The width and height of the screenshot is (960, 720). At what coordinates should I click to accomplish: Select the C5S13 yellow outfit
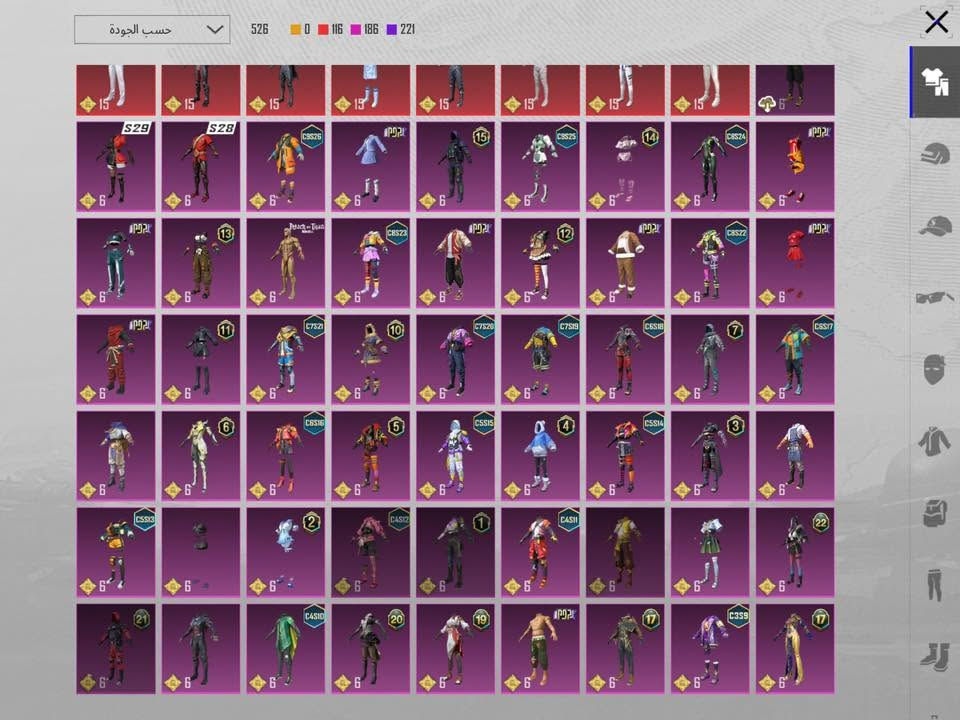116,552
